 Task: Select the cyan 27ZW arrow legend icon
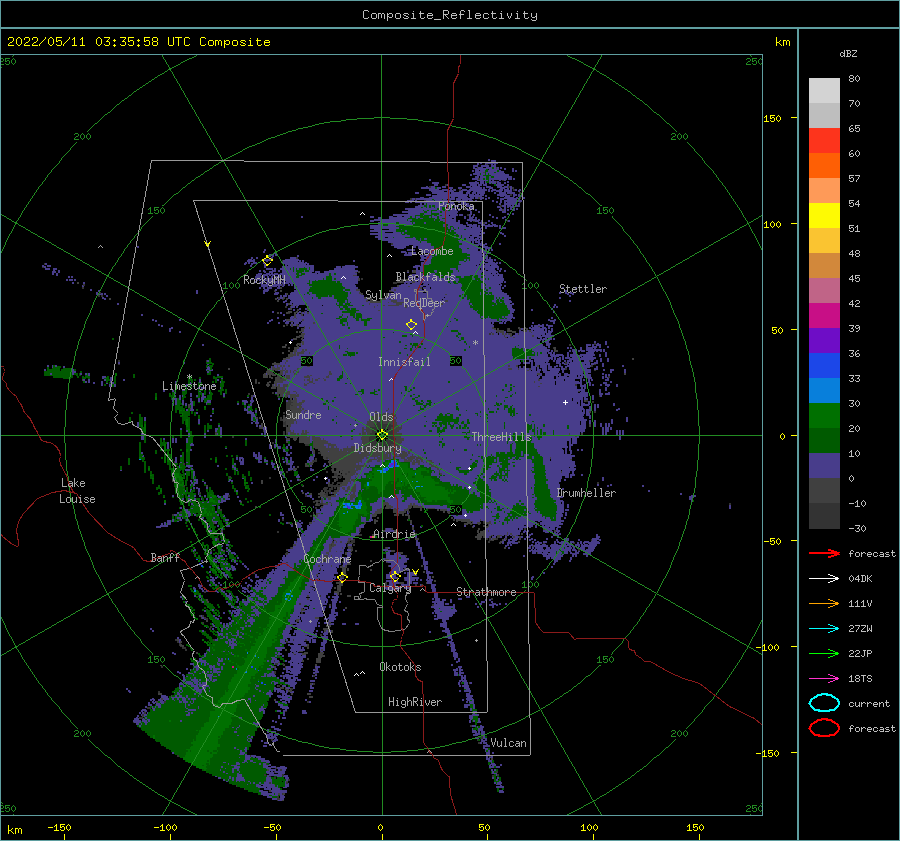pos(824,629)
